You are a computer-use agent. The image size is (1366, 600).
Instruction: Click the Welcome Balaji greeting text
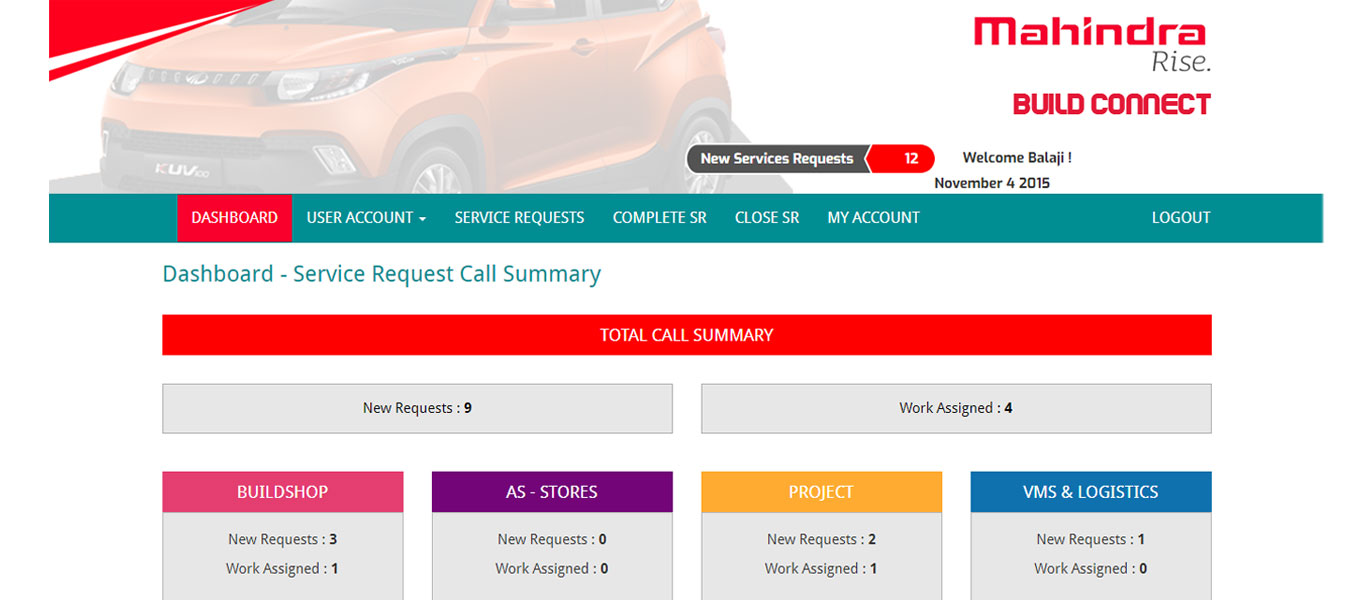(x=1017, y=158)
